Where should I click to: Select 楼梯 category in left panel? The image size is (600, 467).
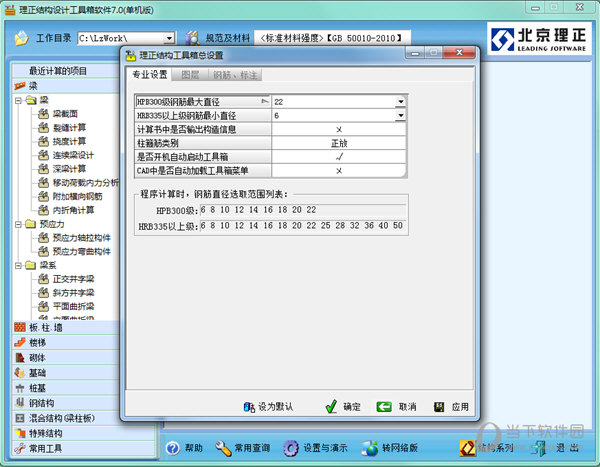[36, 342]
